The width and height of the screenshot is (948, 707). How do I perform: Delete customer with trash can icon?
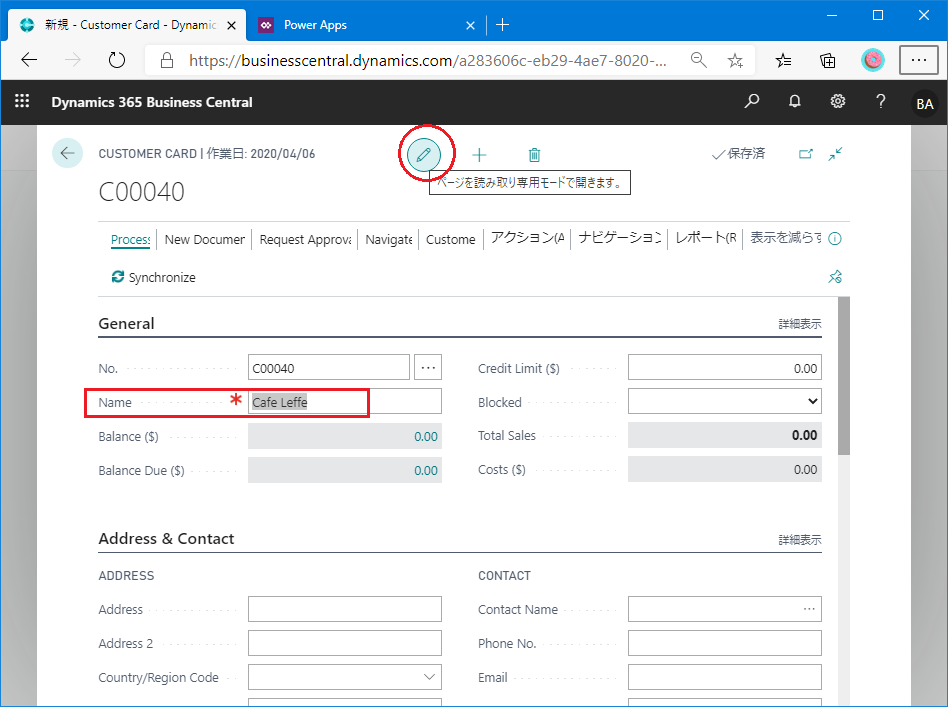click(x=534, y=155)
